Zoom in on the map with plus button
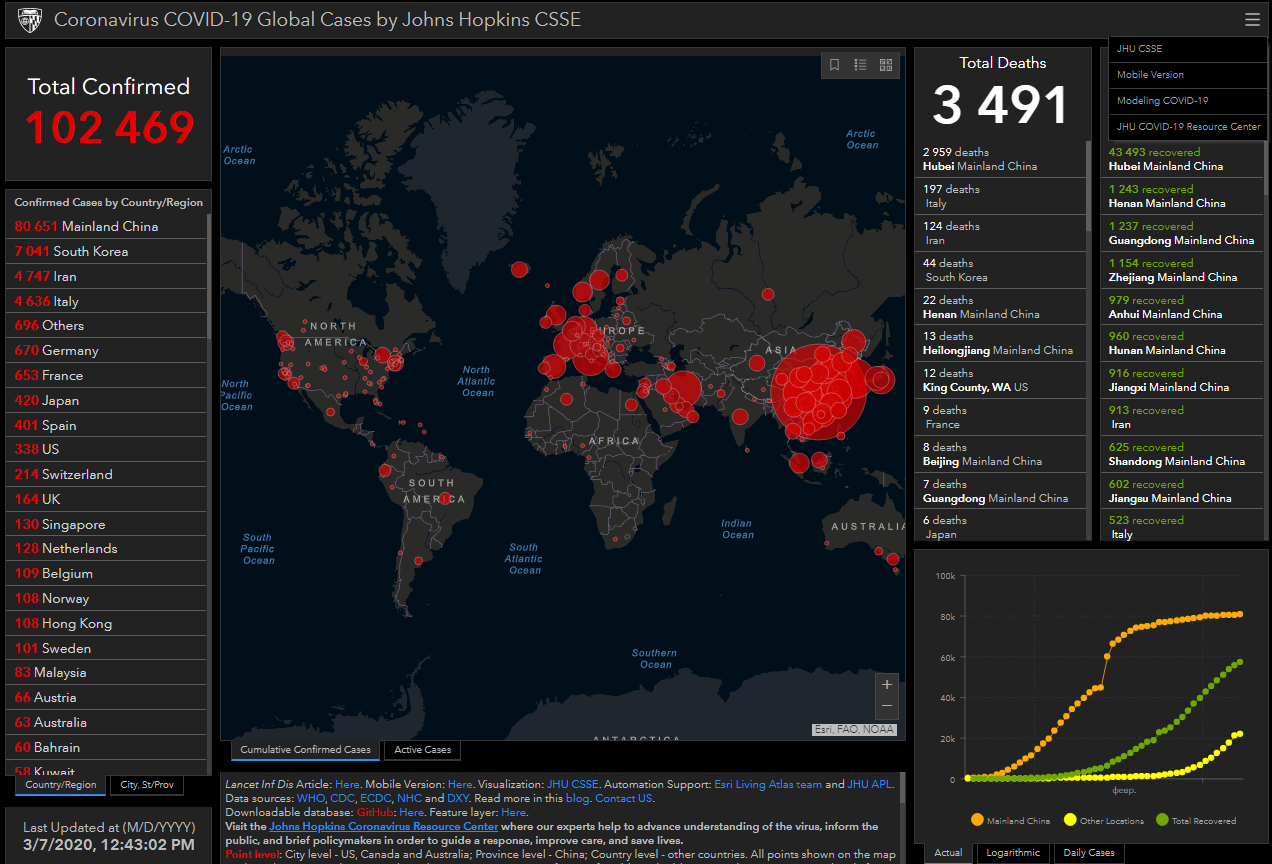The height and width of the screenshot is (864, 1272). [x=886, y=685]
